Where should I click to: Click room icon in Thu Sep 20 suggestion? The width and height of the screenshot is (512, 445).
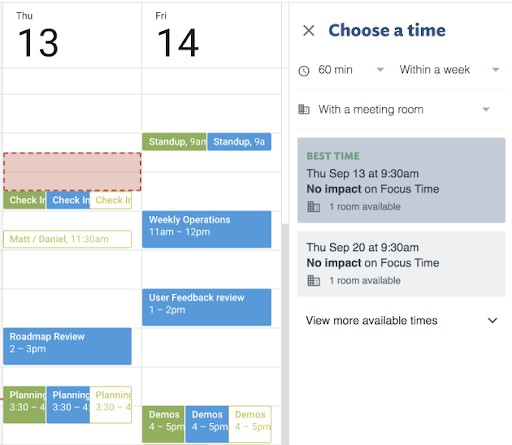313,281
